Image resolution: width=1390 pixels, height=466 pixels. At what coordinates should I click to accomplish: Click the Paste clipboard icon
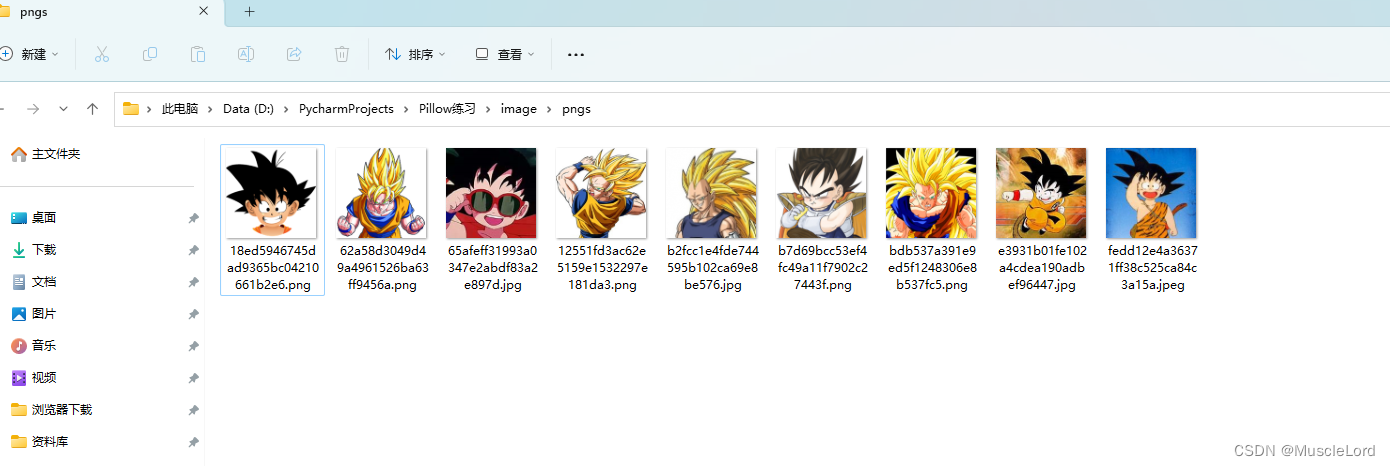[x=198, y=54]
